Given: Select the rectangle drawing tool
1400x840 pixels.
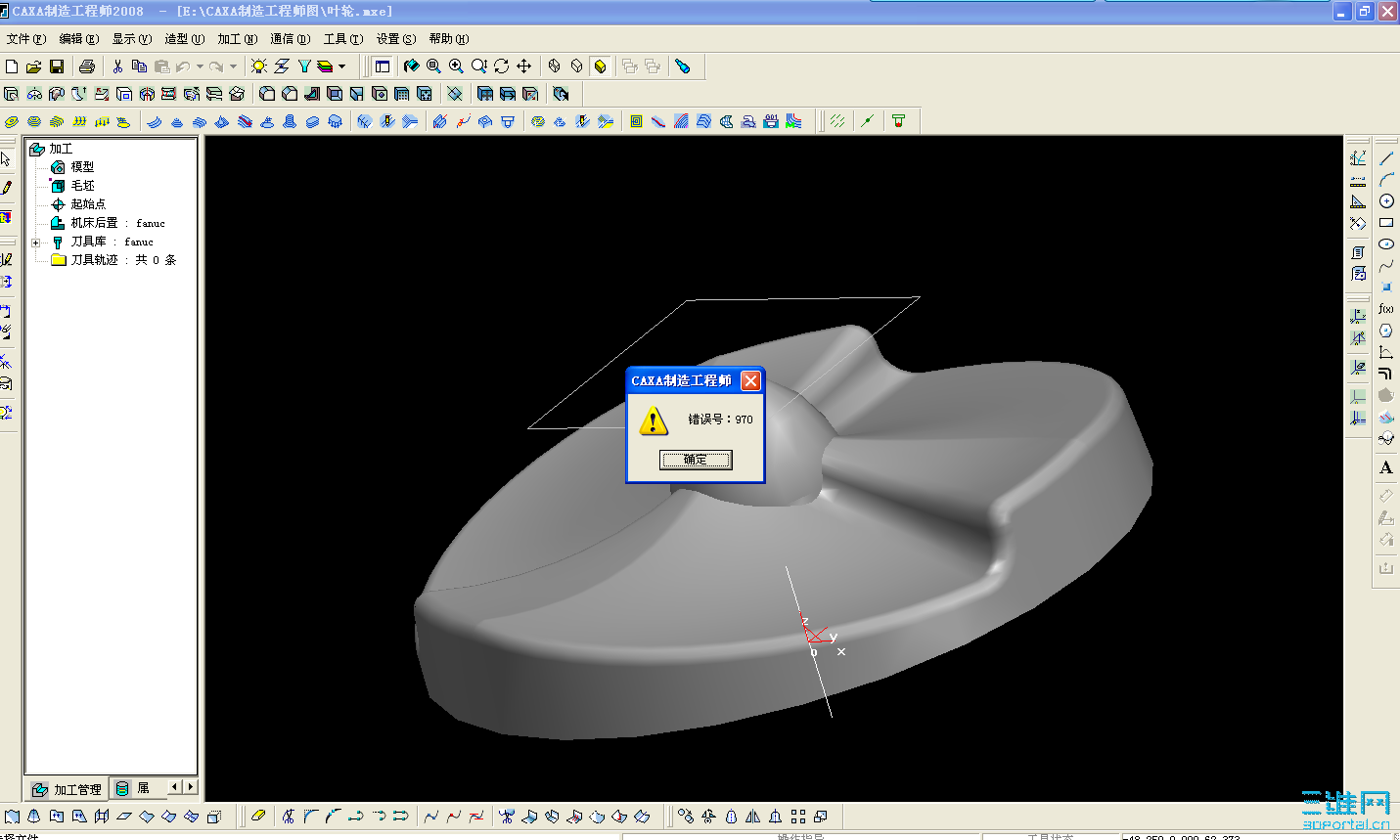Looking at the screenshot, I should coord(1386,223).
